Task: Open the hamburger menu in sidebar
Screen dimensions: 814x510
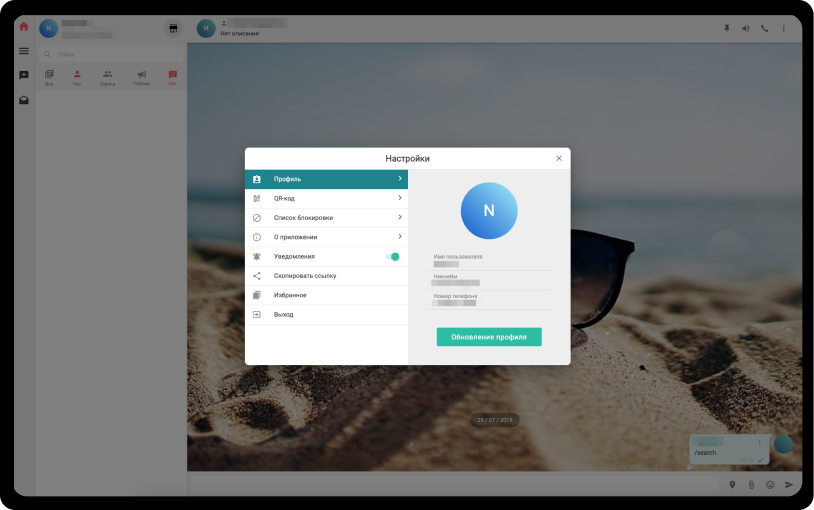Action: click(x=24, y=51)
